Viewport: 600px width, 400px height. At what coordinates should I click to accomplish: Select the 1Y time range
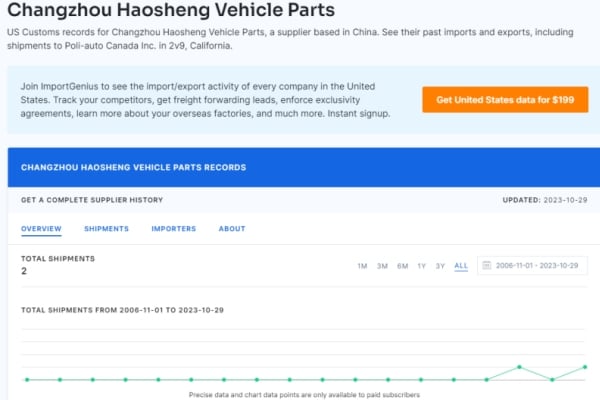tap(421, 266)
